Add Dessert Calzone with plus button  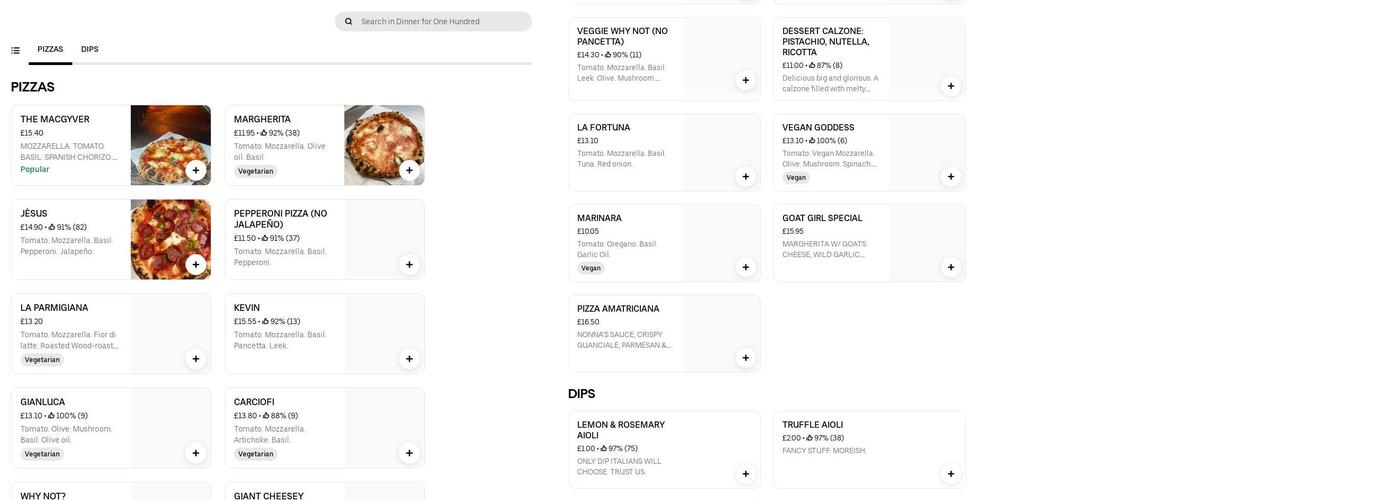951,86
